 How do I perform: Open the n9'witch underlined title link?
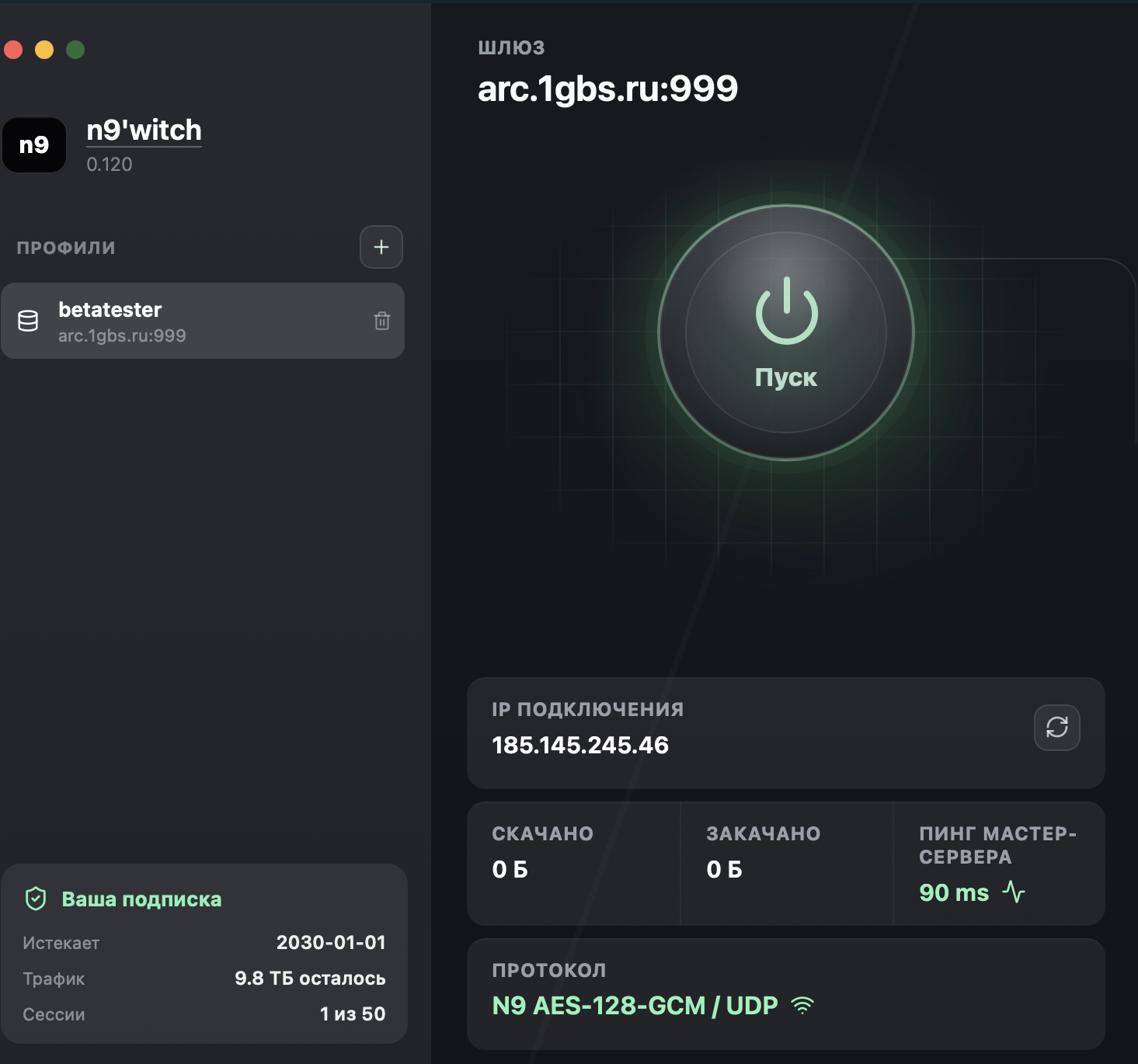144,130
